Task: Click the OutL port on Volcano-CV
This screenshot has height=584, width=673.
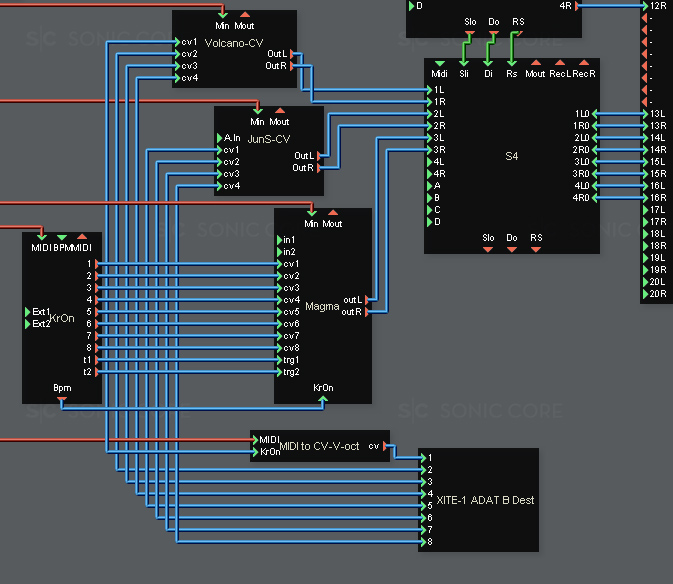Action: pos(293,54)
